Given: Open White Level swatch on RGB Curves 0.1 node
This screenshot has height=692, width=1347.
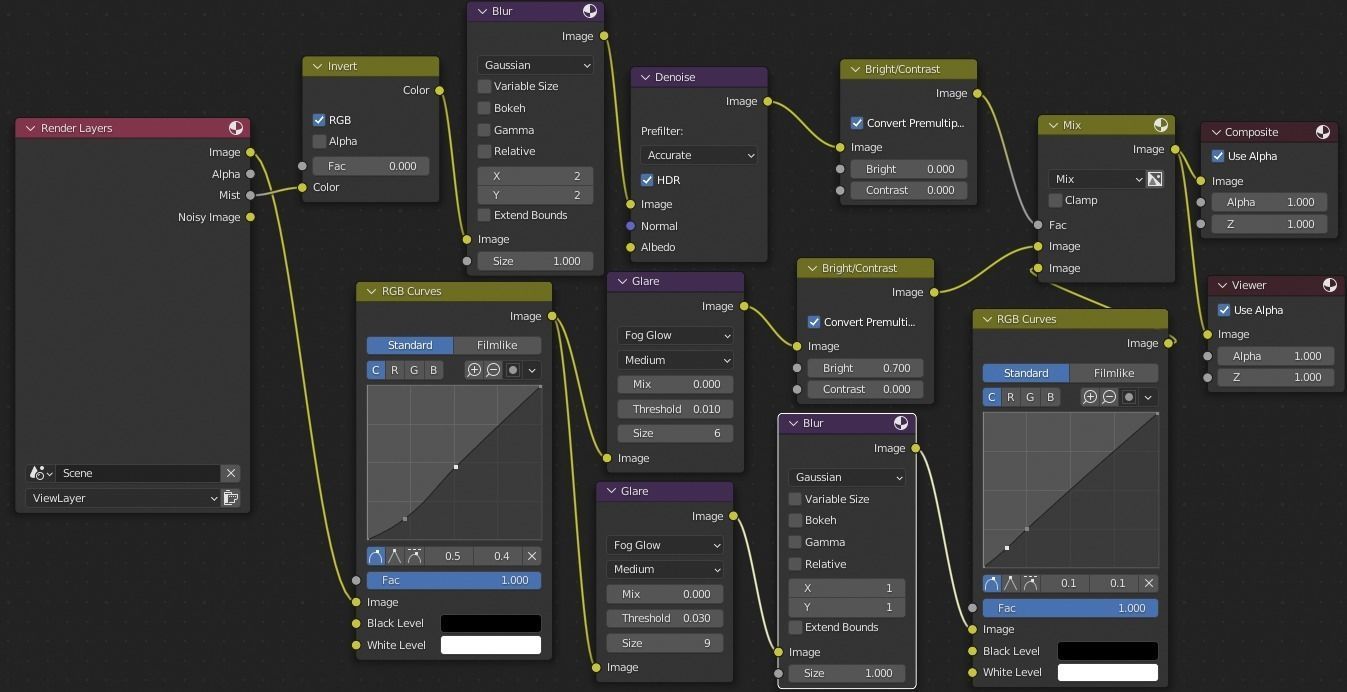Looking at the screenshot, I should tap(1107, 672).
